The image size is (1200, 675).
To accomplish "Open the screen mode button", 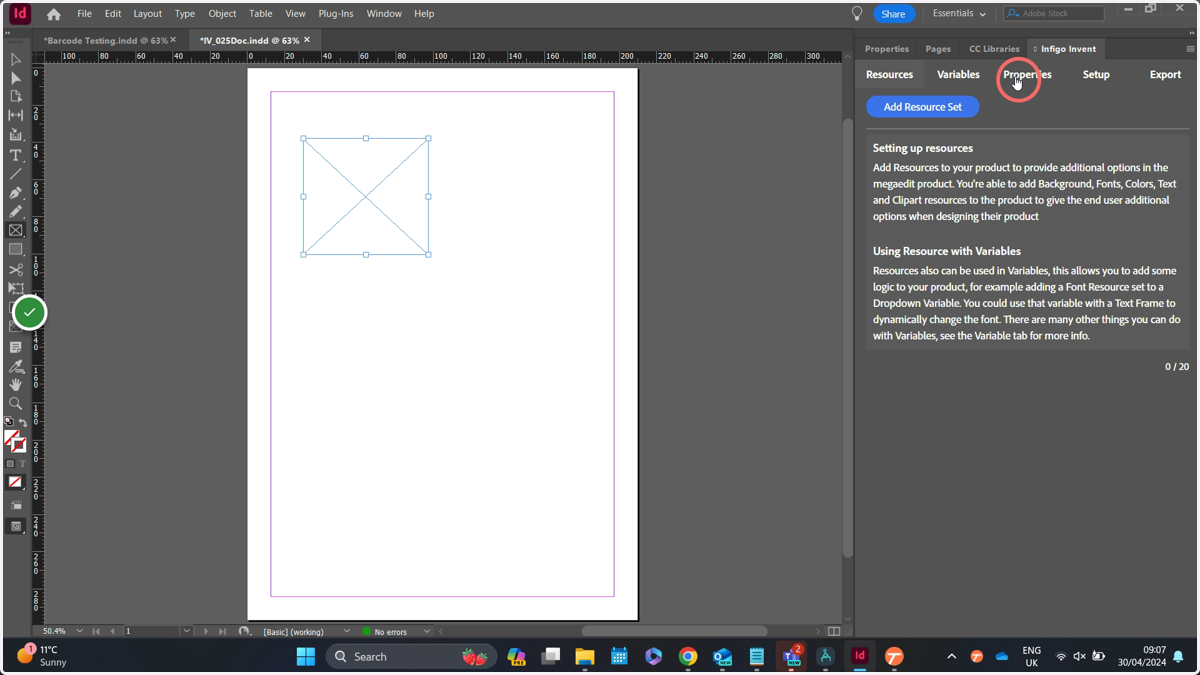I will 15,526.
